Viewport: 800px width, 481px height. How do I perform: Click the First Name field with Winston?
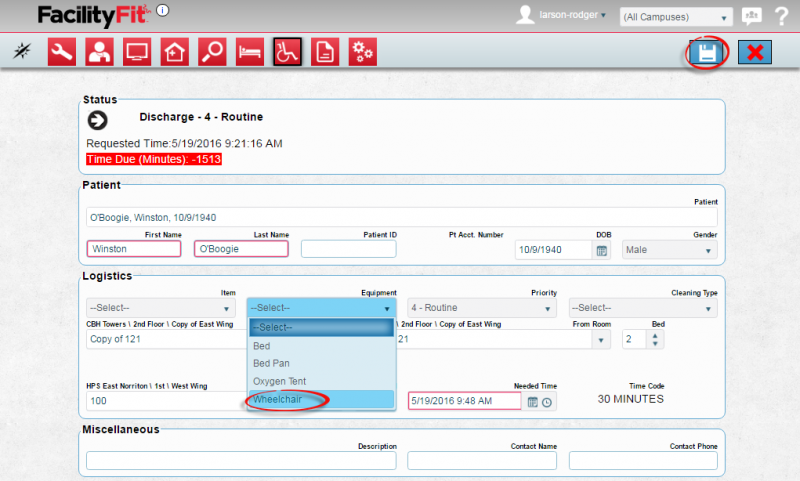(x=134, y=248)
